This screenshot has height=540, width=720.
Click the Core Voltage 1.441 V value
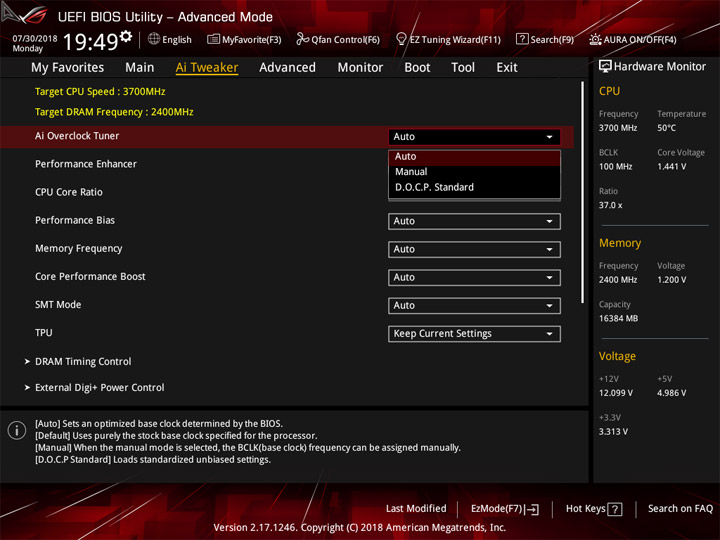(x=671, y=167)
